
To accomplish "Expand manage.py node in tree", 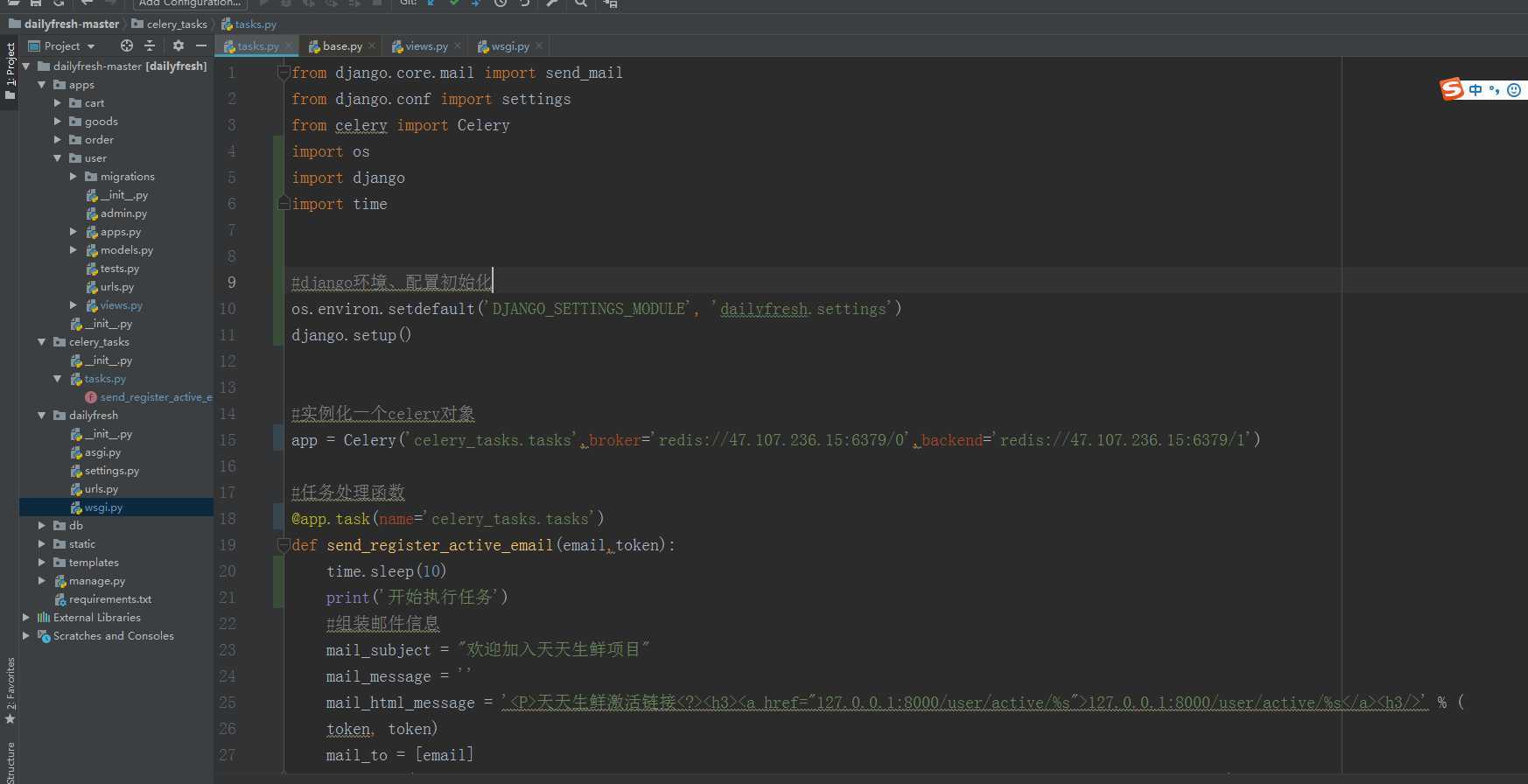I will [x=42, y=581].
